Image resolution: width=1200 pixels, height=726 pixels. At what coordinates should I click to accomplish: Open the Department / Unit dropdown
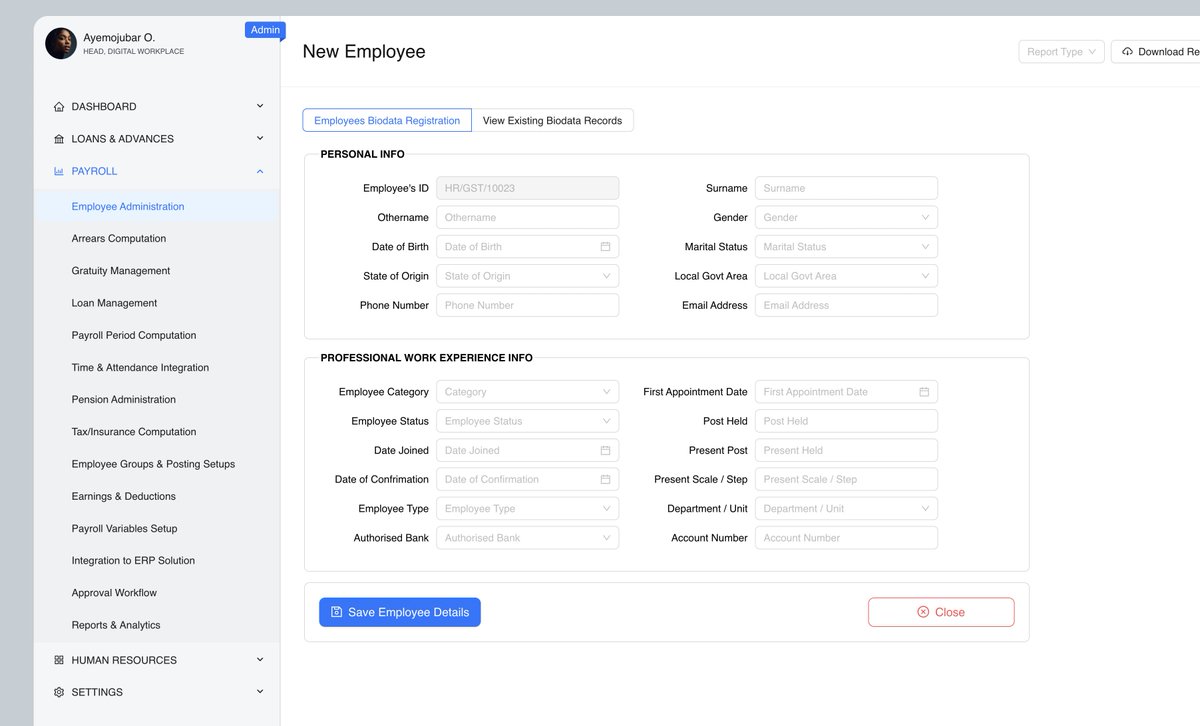[x=846, y=509]
